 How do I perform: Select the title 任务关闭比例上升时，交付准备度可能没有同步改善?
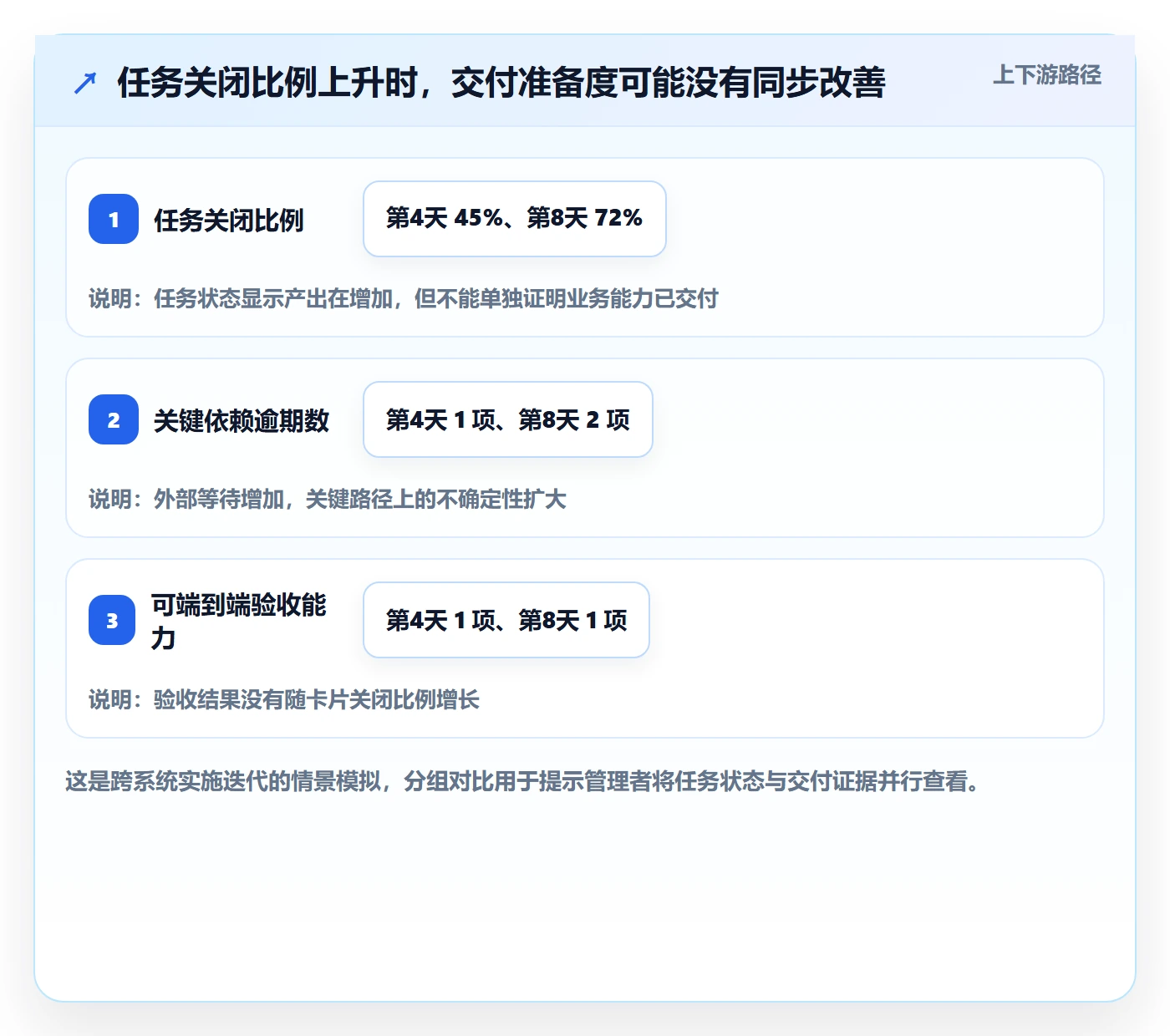[501, 83]
